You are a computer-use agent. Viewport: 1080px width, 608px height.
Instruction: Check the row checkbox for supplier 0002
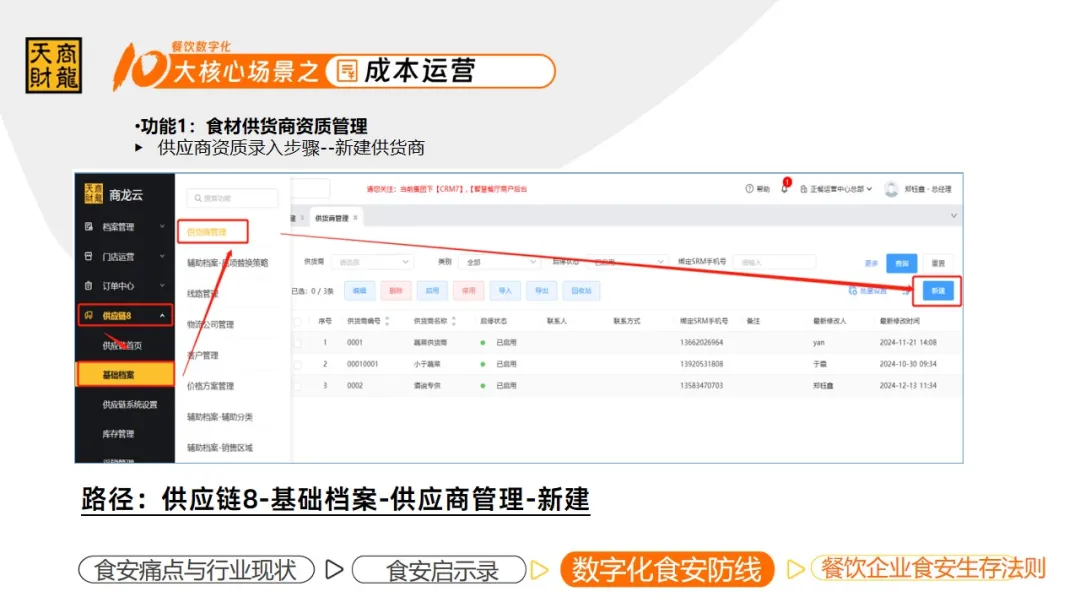298,386
